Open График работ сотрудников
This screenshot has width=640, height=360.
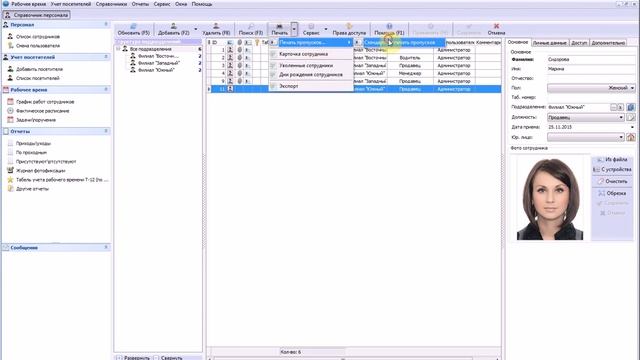point(45,102)
